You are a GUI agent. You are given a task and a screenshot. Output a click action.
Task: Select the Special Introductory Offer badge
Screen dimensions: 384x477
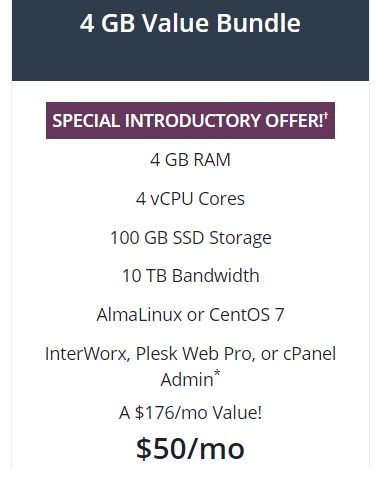pyautogui.click(x=190, y=120)
